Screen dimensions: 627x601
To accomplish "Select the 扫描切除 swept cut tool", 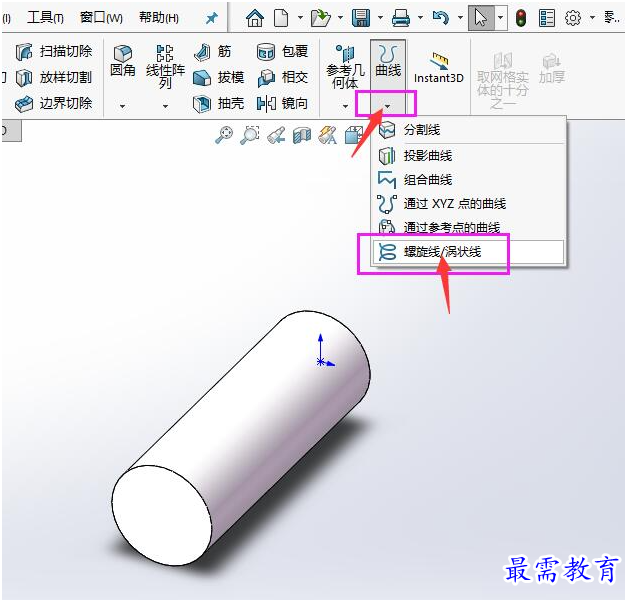I will [54, 52].
